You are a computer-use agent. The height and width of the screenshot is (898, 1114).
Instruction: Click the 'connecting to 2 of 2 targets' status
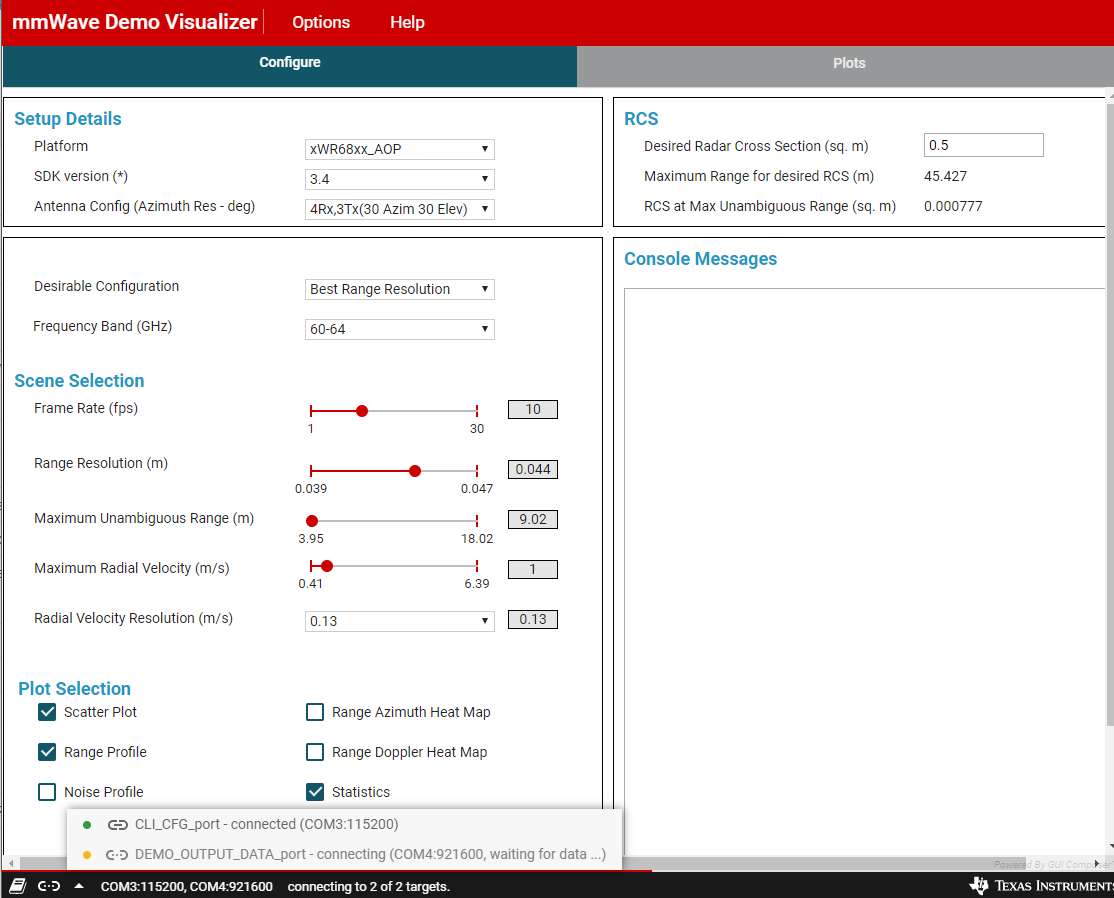coord(369,887)
